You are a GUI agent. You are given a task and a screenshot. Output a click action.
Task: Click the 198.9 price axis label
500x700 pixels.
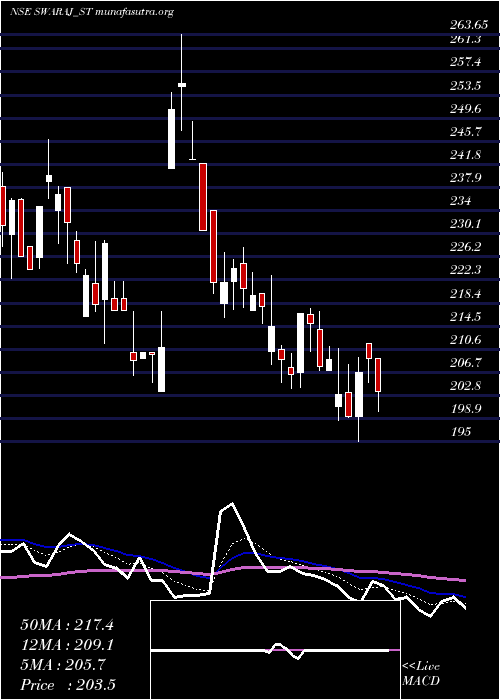click(465, 409)
